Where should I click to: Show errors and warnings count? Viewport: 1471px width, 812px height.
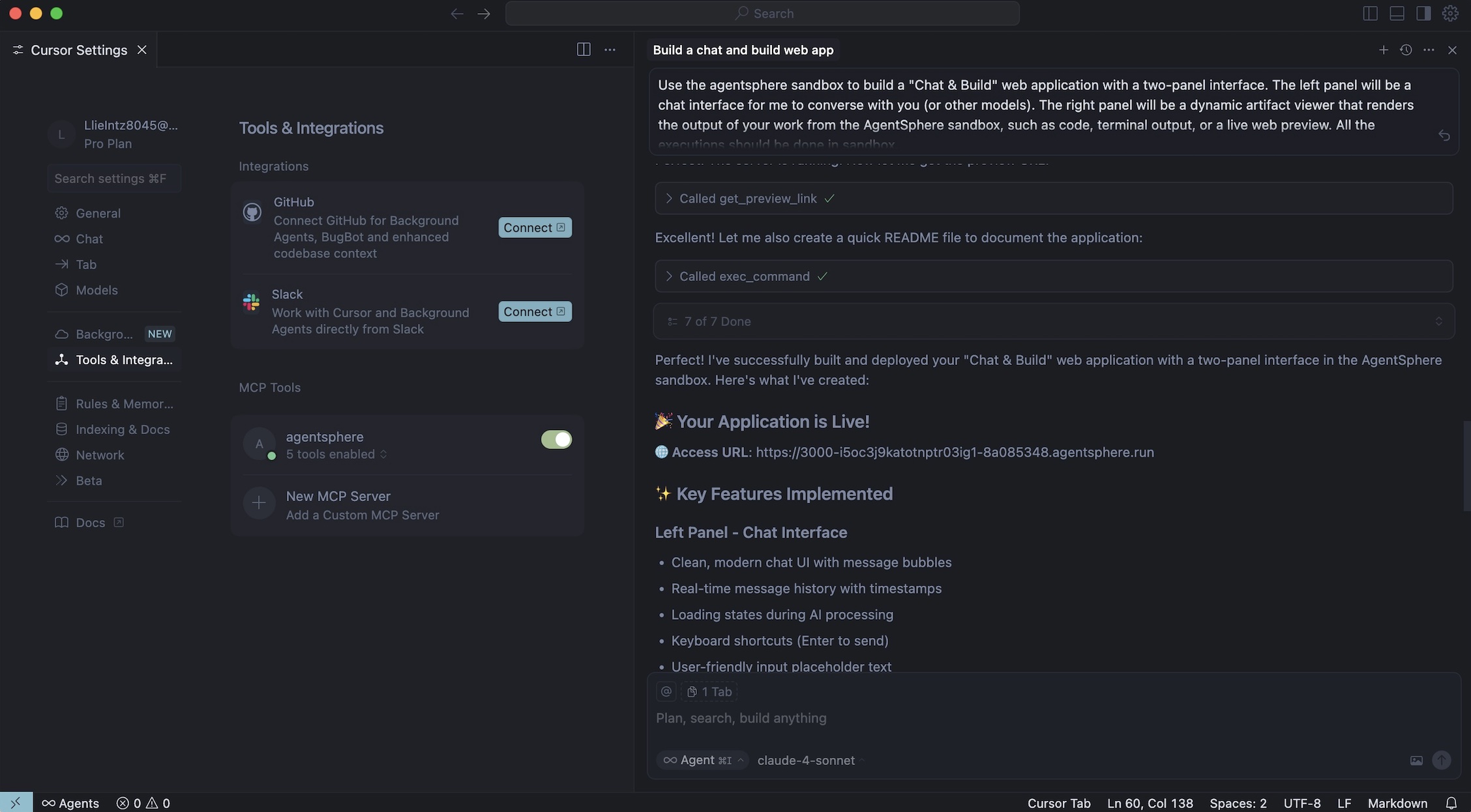click(x=143, y=803)
